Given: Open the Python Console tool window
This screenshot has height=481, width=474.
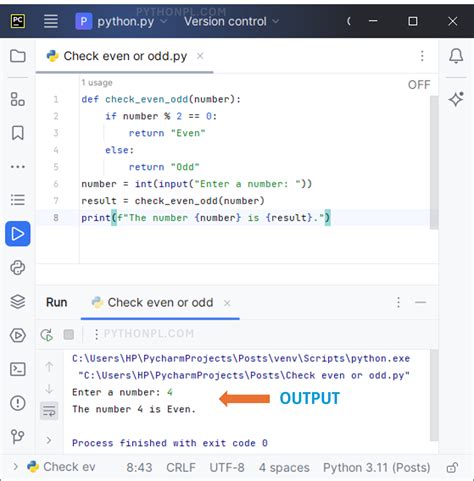Looking at the screenshot, I should tap(18, 268).
